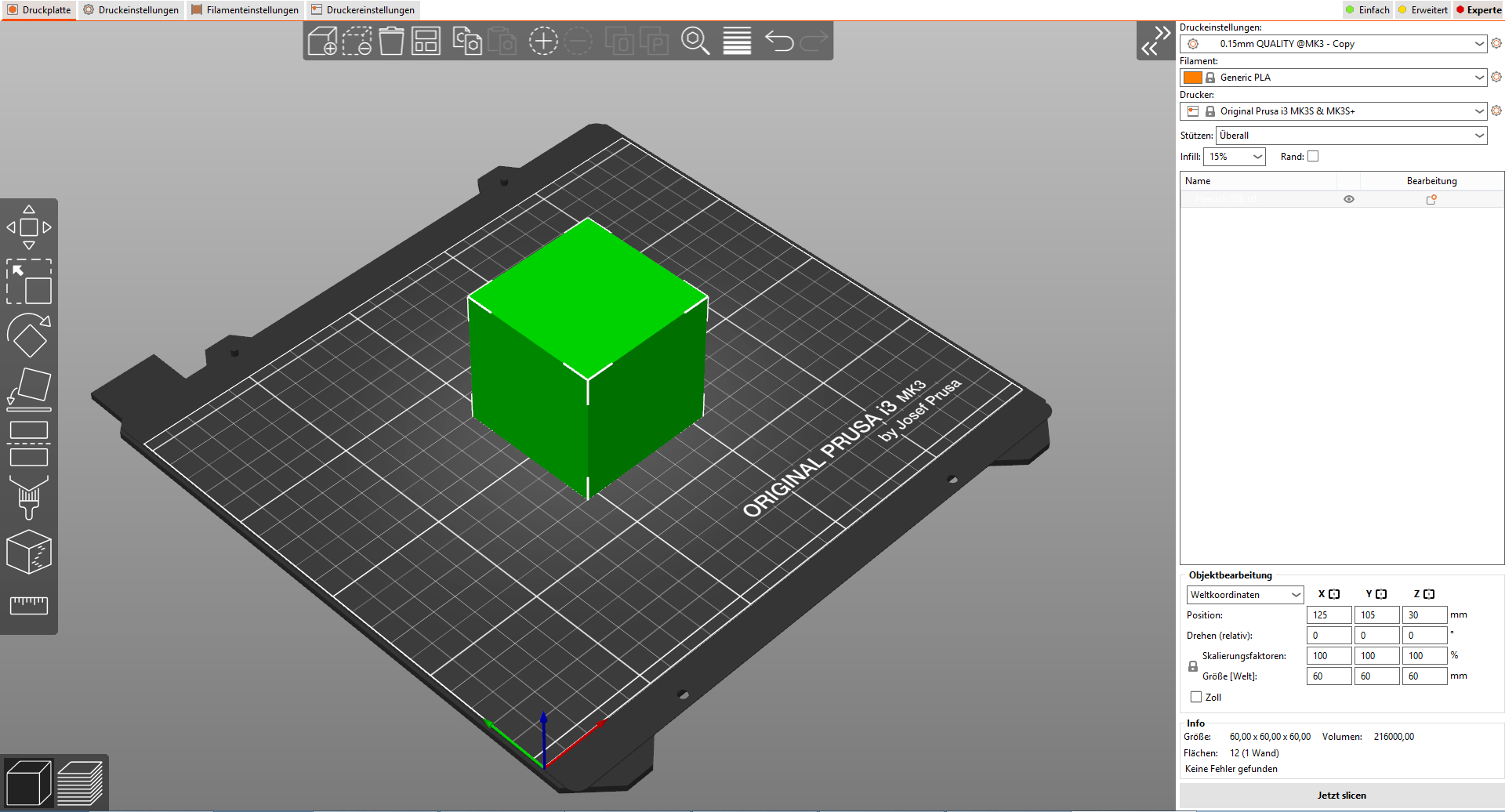Toggle the Rand checkbox
Screen dimensions: 1505x812
pyautogui.click(x=1313, y=156)
